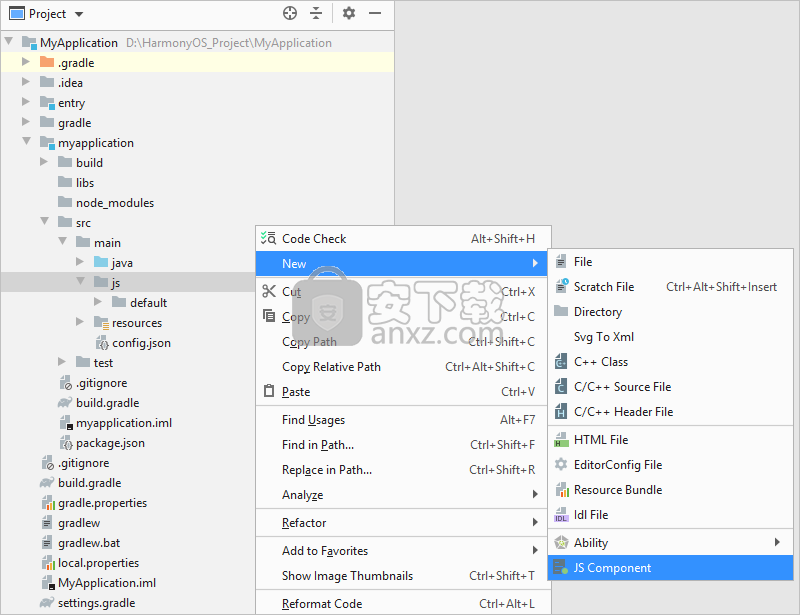The height and width of the screenshot is (615, 800).
Task: Open the Analyze submenu
Action: [403, 495]
